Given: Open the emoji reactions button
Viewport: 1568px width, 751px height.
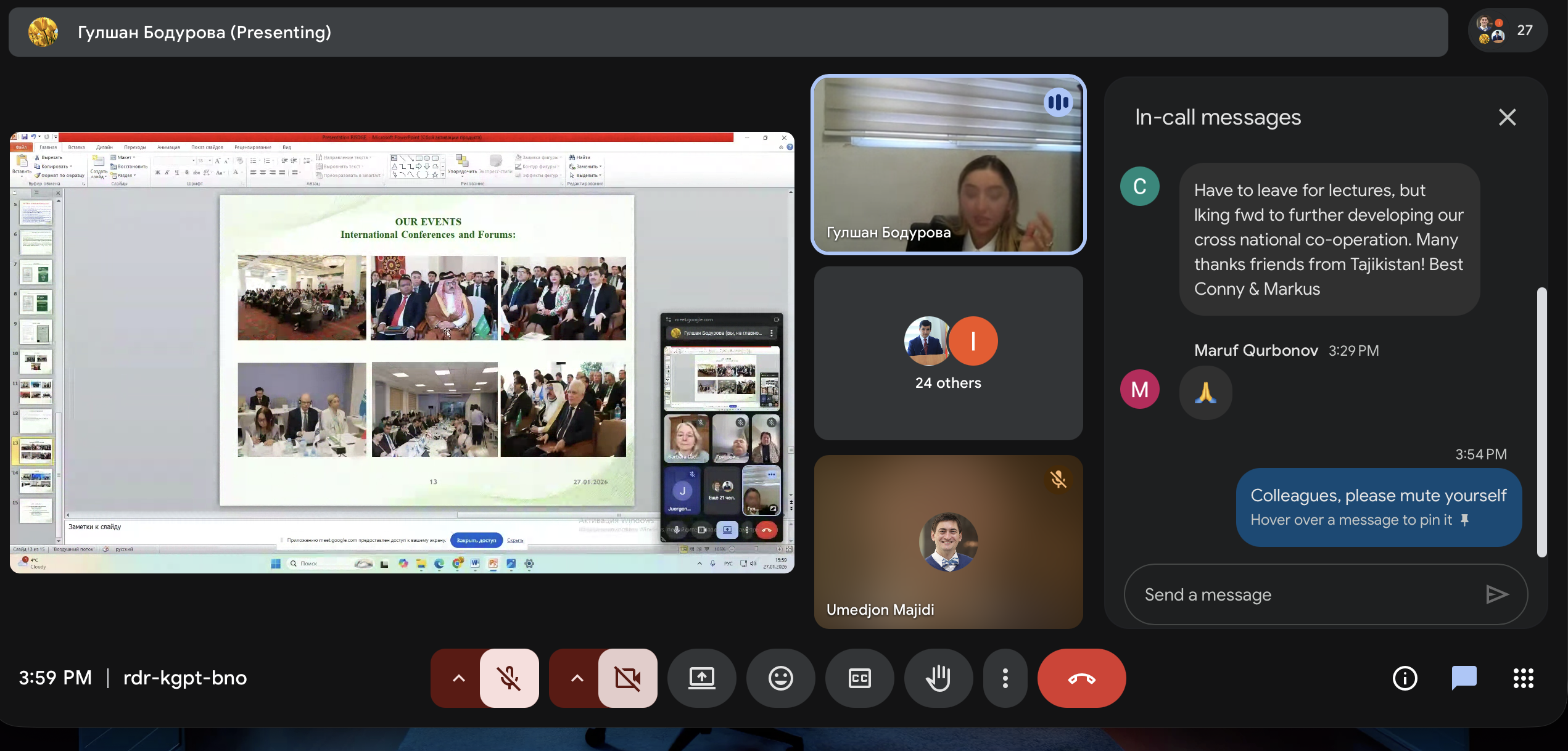Looking at the screenshot, I should tap(780, 678).
